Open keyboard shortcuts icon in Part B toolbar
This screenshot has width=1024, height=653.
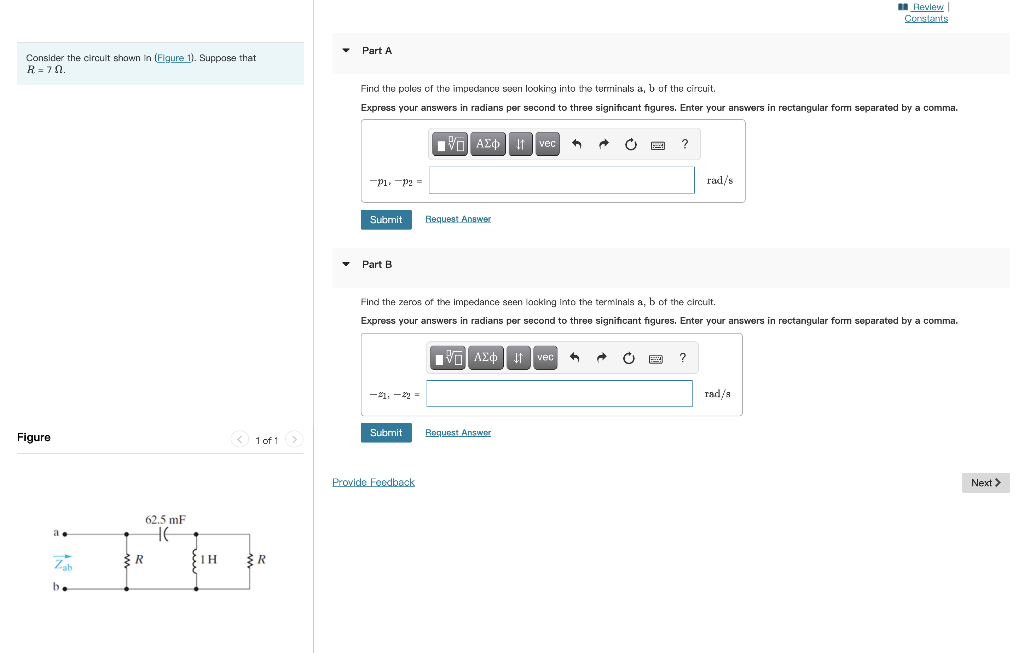(x=655, y=357)
